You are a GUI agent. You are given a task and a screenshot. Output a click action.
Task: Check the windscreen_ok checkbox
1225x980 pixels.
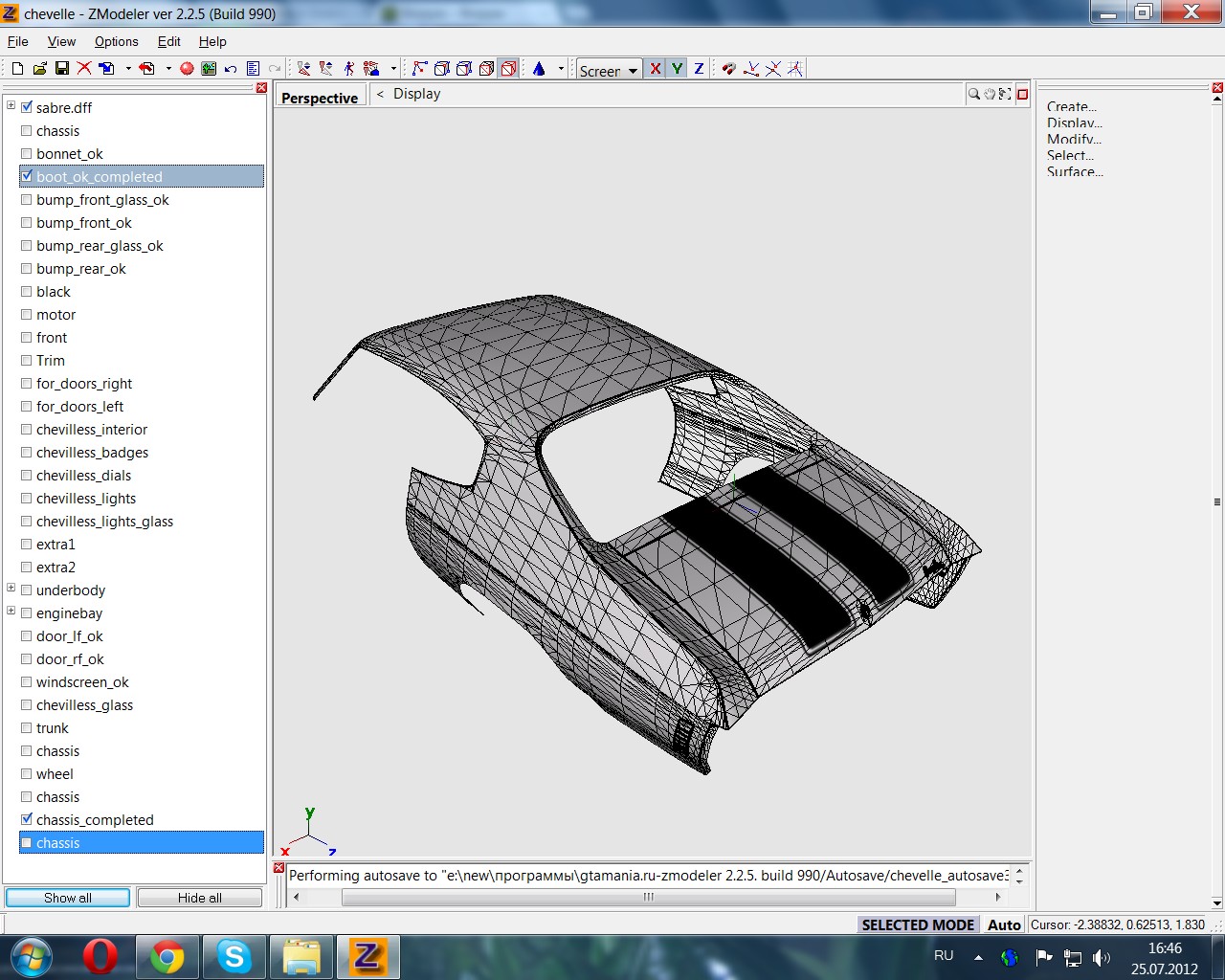[x=27, y=681]
